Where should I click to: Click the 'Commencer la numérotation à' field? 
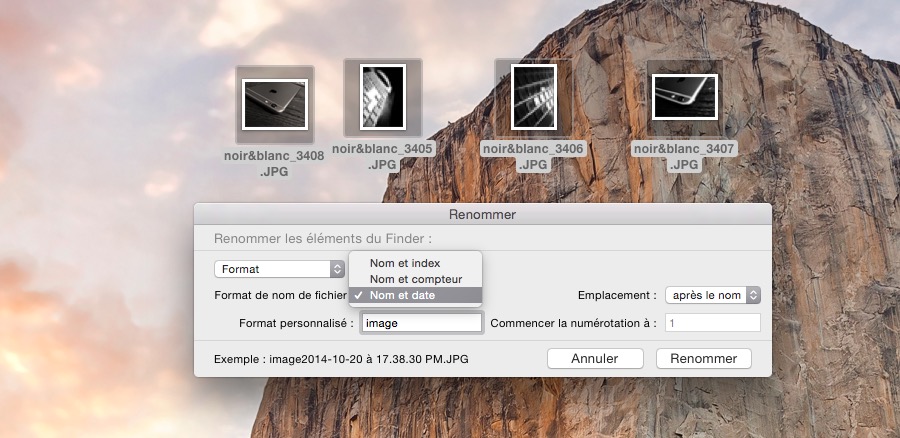[713, 323]
